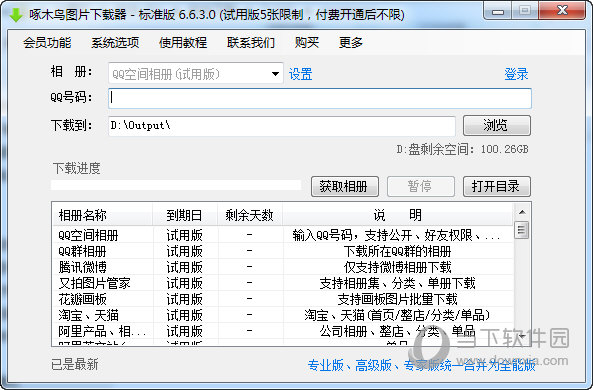Click the green download arrow app icon
The height and width of the screenshot is (390, 593).
16,14
